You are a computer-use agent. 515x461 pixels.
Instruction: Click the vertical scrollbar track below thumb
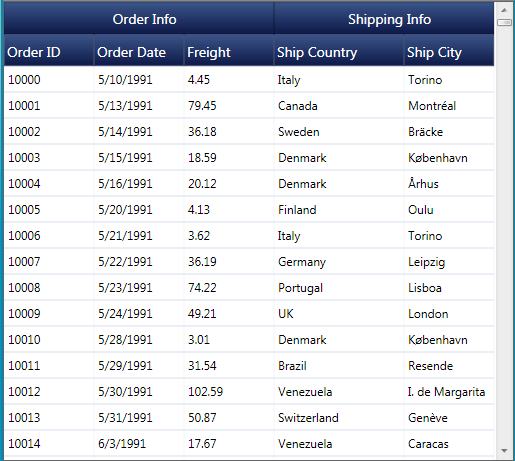pyautogui.click(x=504, y=233)
